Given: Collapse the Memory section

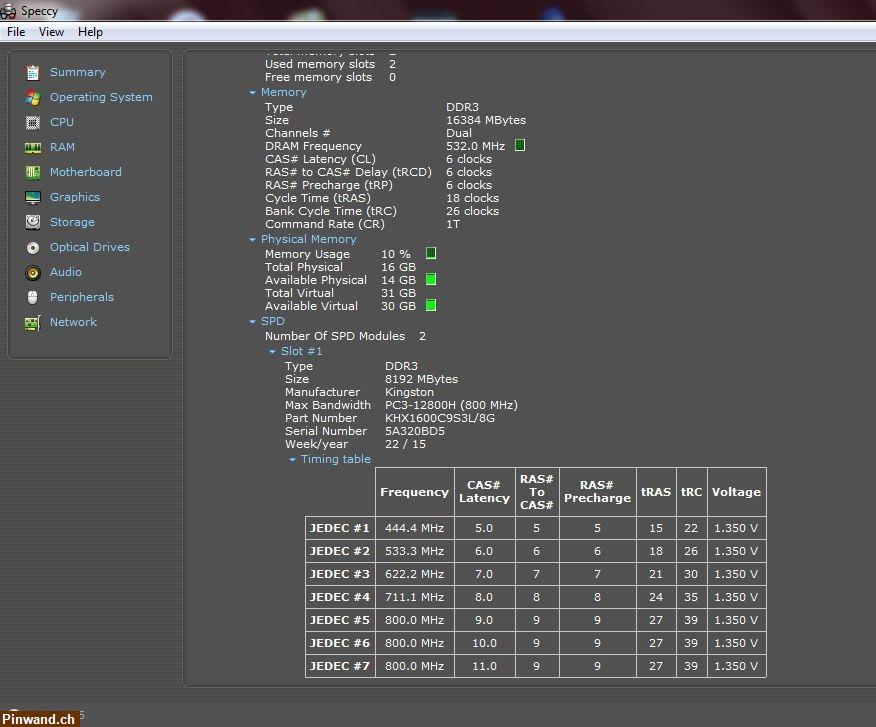Looking at the screenshot, I should (x=253, y=92).
